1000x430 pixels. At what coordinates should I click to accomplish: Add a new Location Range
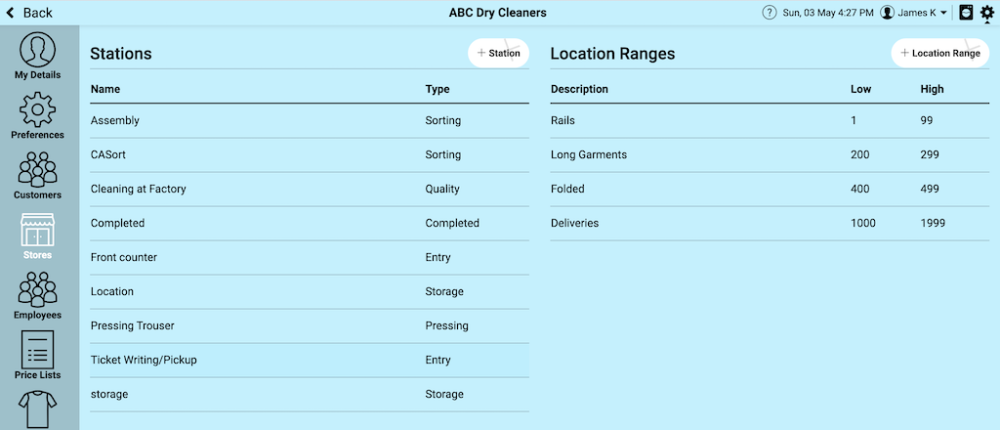pos(940,53)
